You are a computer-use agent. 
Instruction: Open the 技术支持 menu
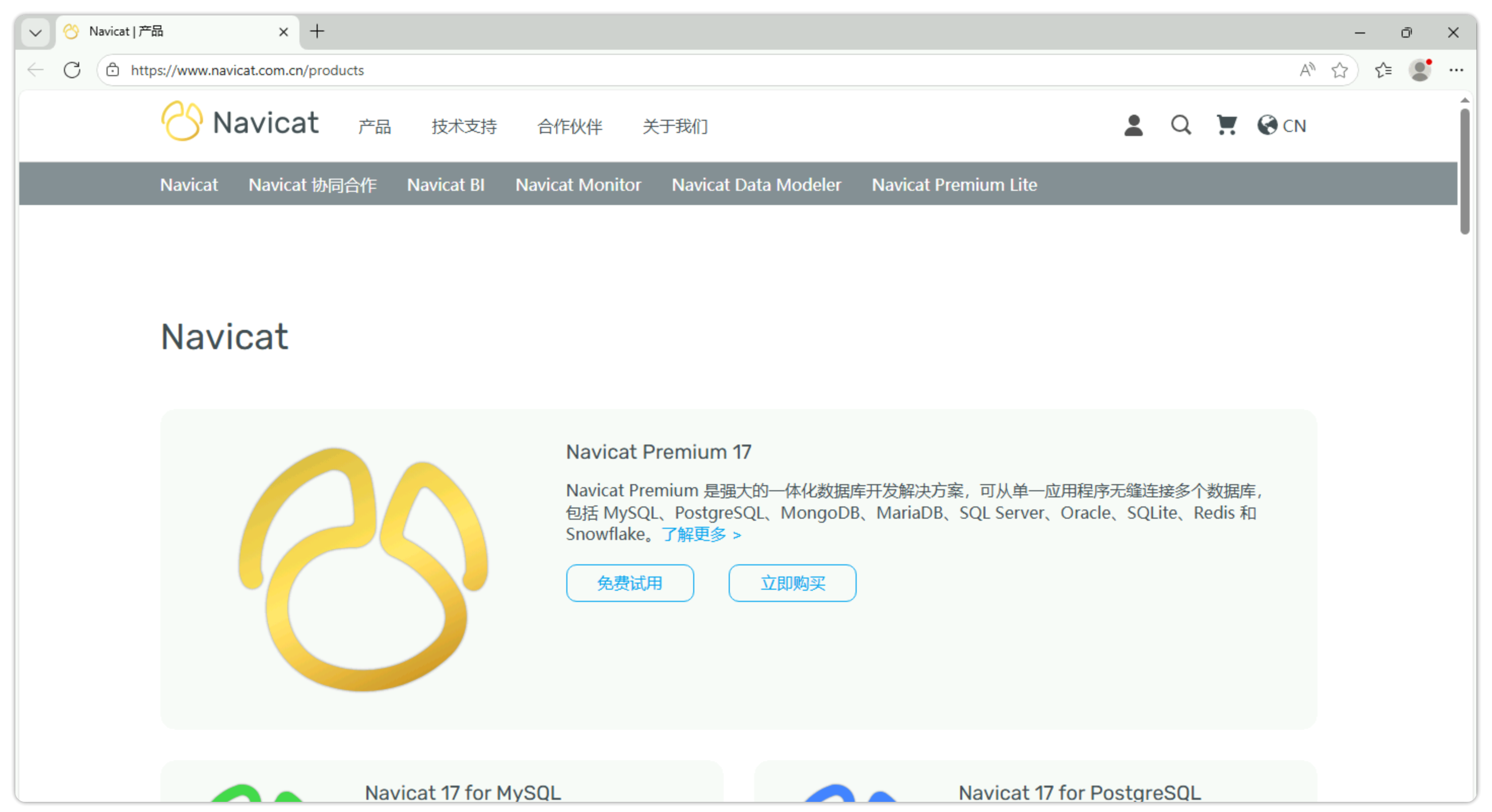[x=464, y=126]
